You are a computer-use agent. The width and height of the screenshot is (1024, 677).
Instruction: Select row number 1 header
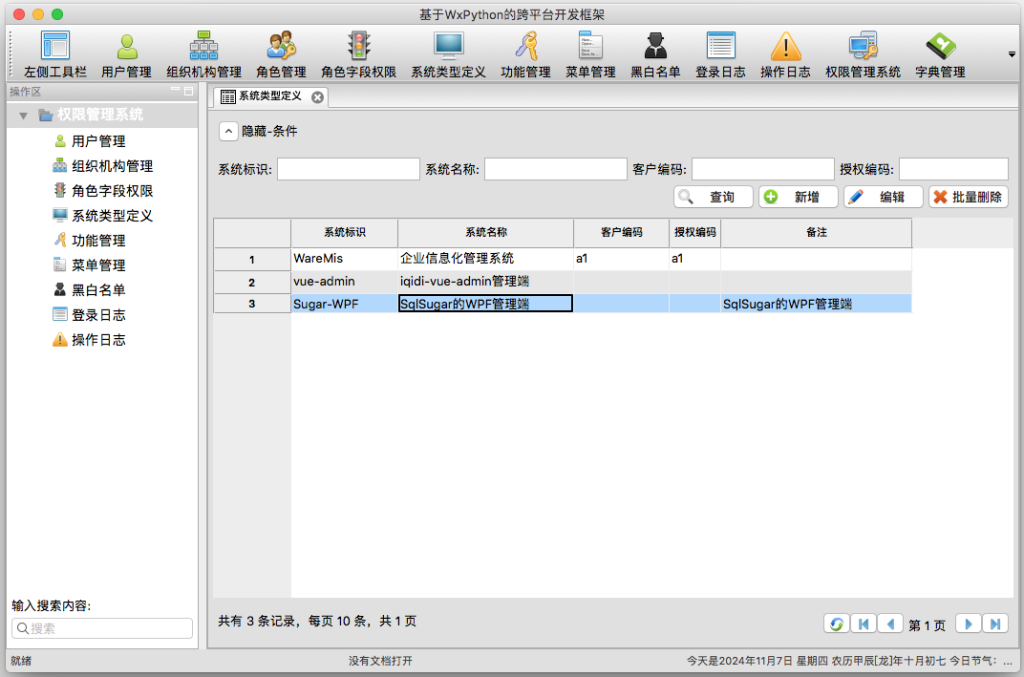(x=252, y=259)
